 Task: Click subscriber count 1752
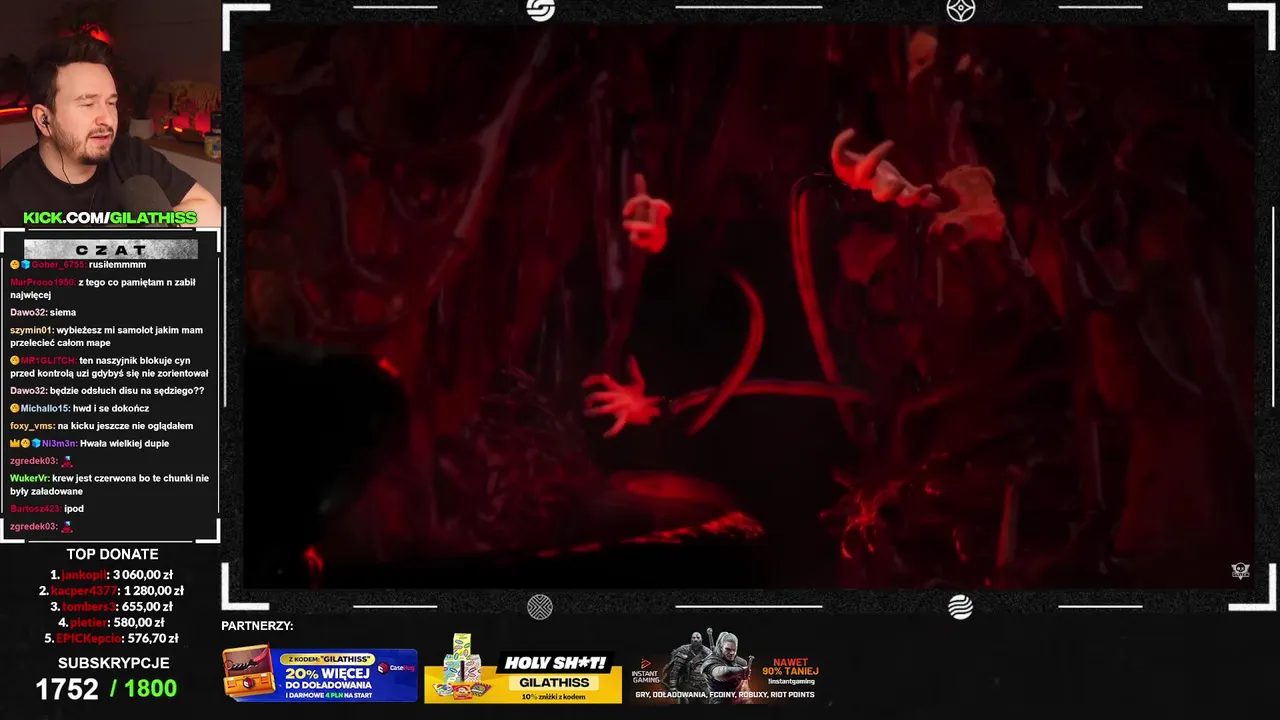click(x=67, y=689)
